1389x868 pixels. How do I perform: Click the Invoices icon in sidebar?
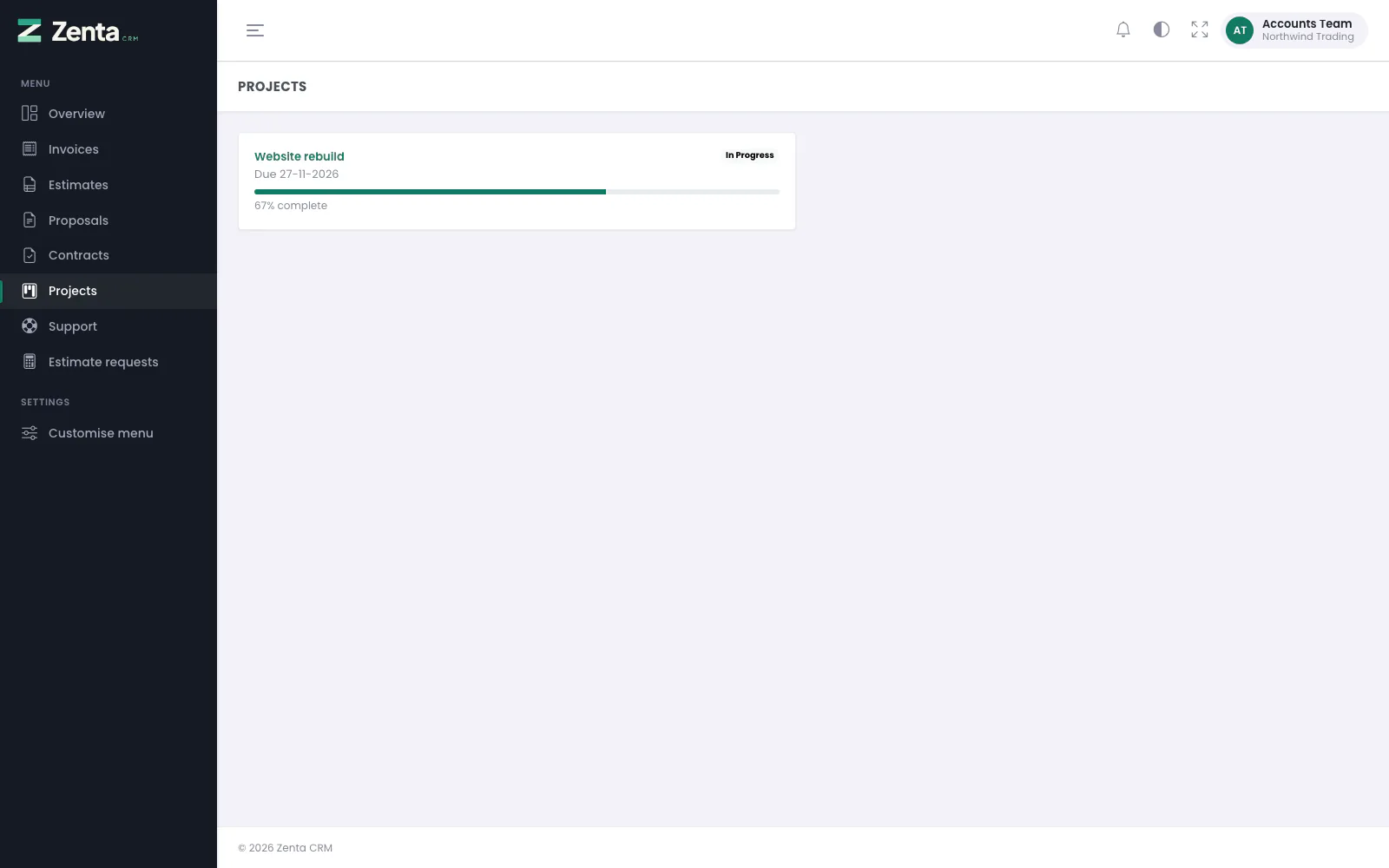[x=30, y=149]
